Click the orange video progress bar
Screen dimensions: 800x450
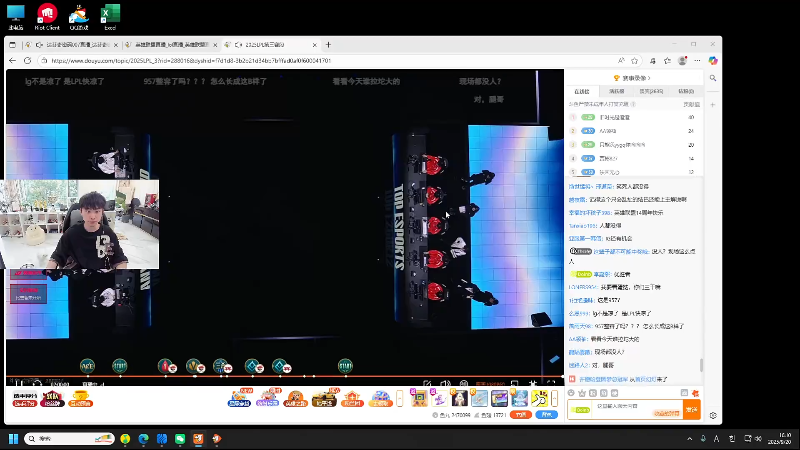click(285, 377)
